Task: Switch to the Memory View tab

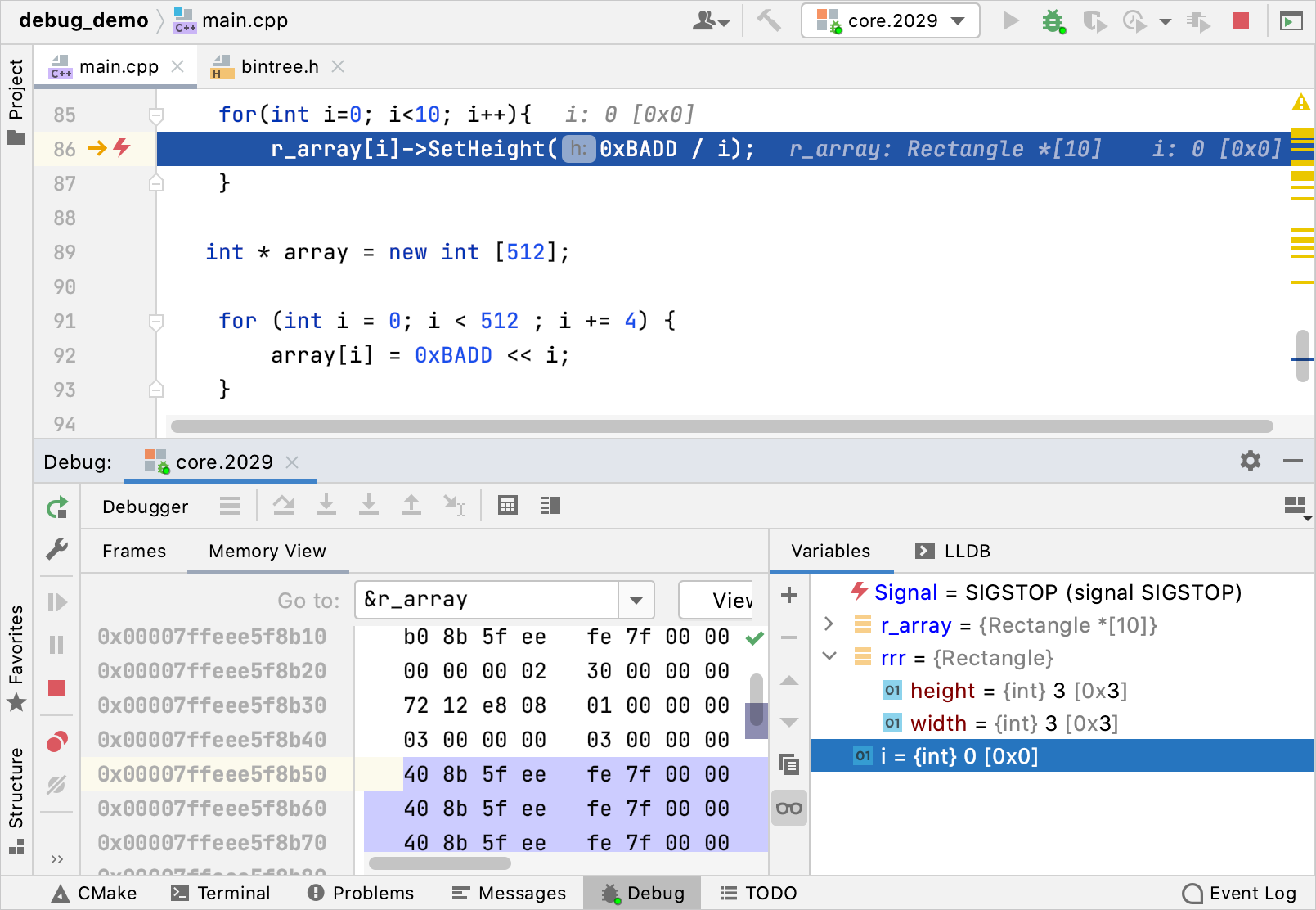Action: point(267,551)
